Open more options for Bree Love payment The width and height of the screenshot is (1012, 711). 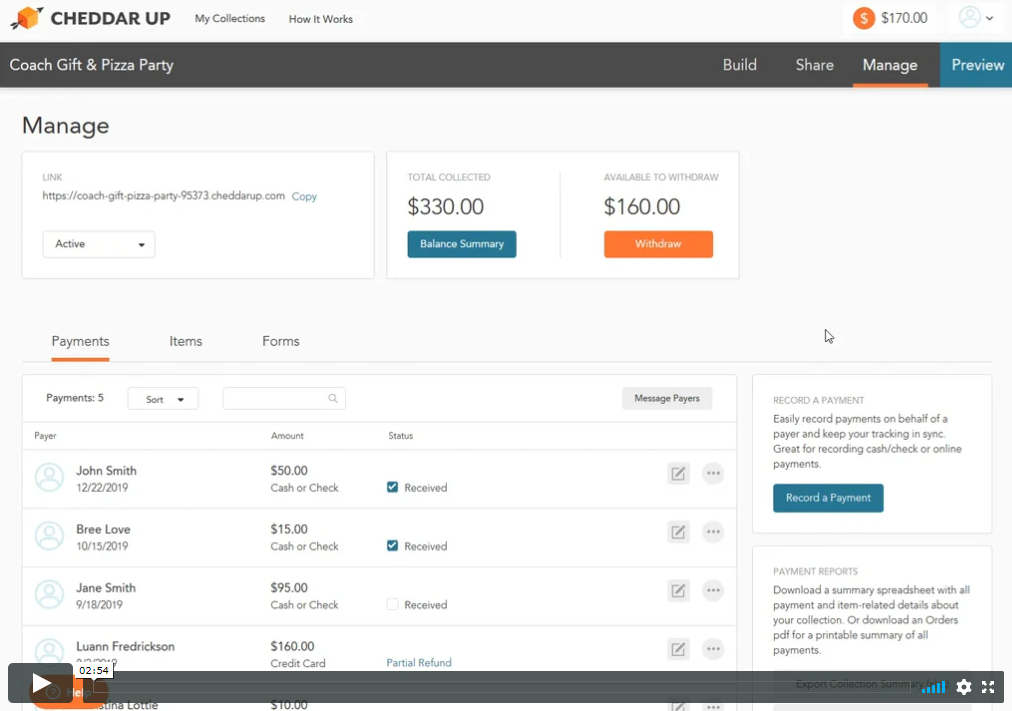[x=713, y=532]
